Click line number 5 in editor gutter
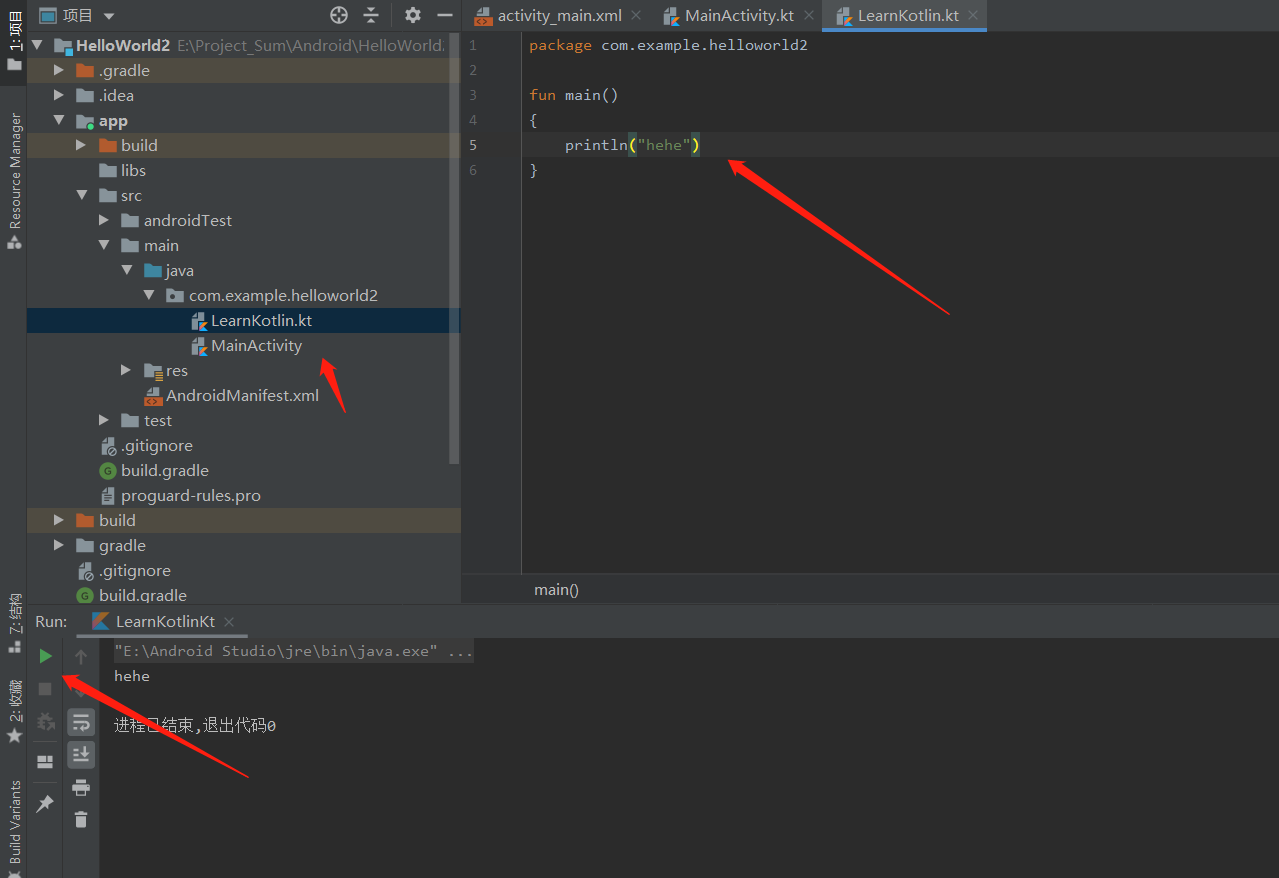Image resolution: width=1279 pixels, height=878 pixels. [x=473, y=145]
